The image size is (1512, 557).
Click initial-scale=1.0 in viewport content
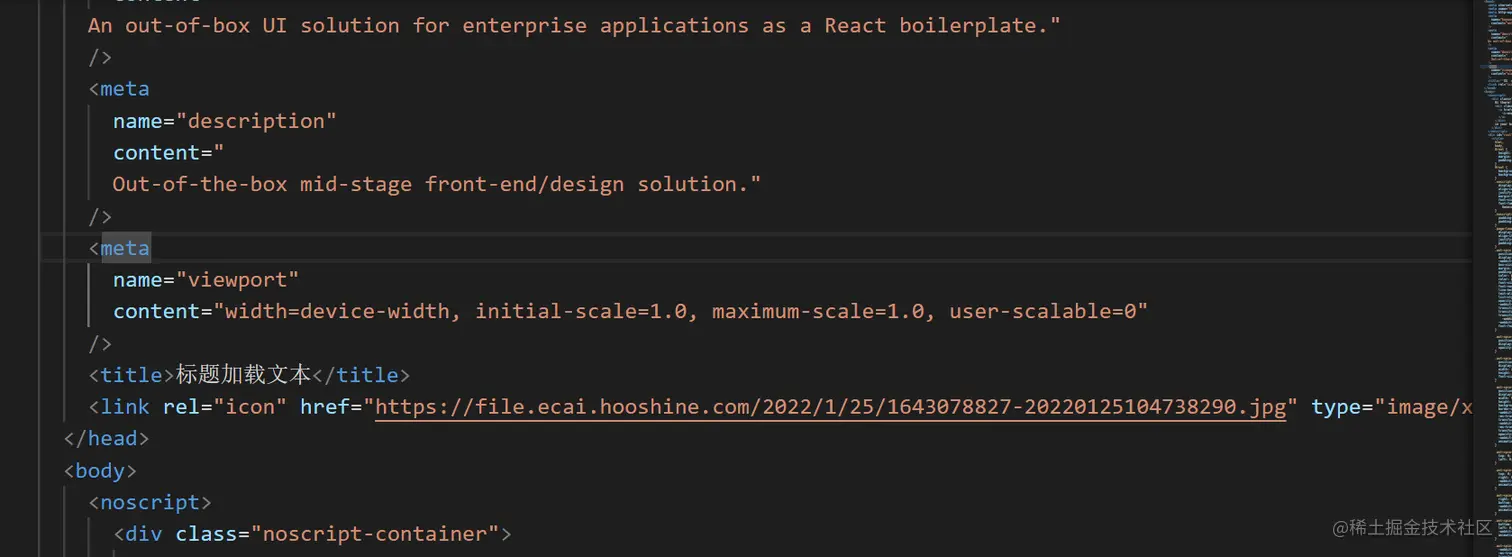coord(582,312)
